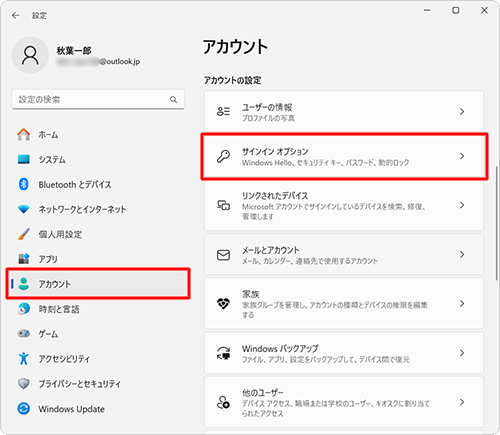Click the 時刻と言語 globe clock icon

[24, 309]
